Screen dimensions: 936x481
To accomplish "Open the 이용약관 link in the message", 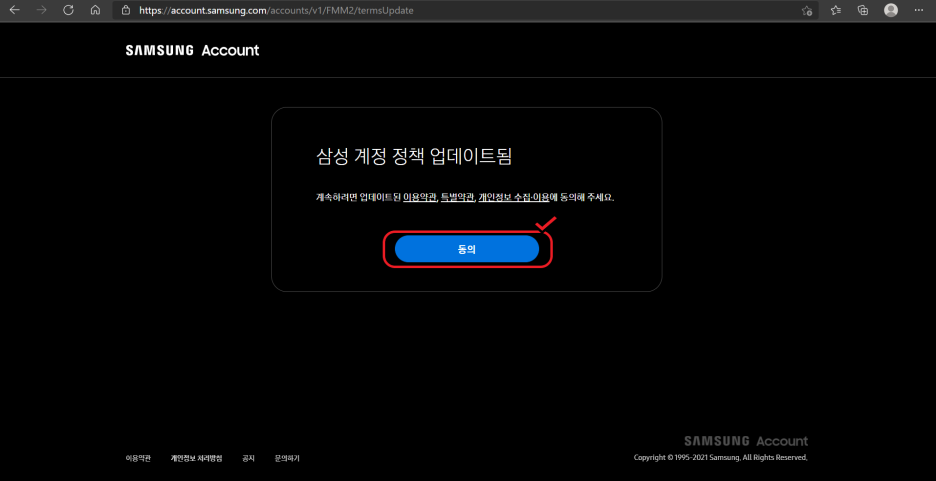I will 420,198.
